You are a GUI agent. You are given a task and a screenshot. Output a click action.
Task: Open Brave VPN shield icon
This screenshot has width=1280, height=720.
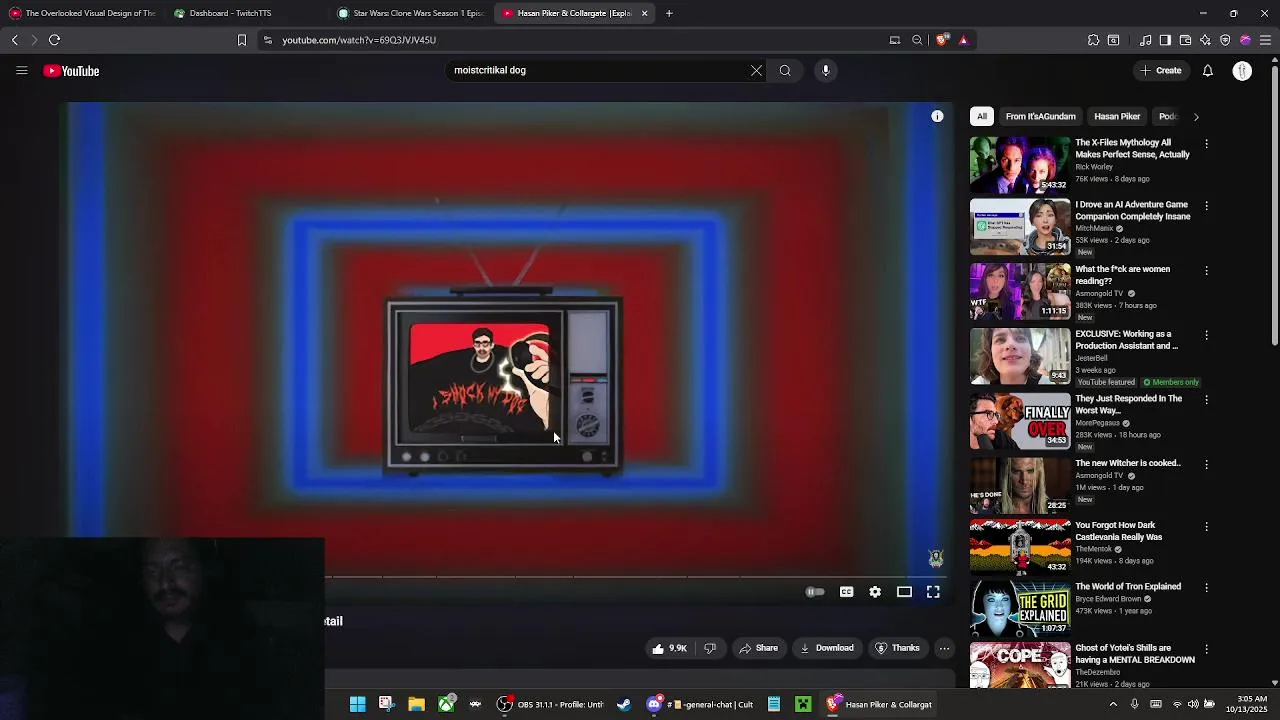pos(1225,40)
